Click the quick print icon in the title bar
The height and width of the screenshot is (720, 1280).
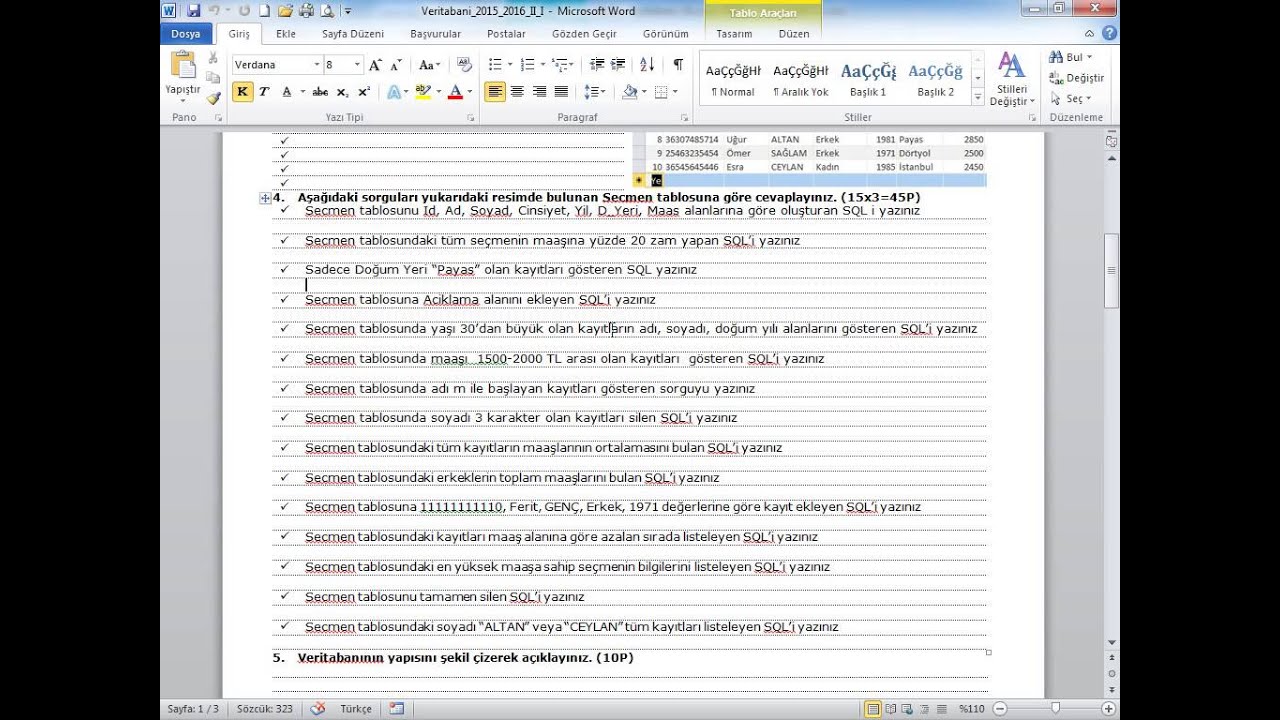(306, 11)
